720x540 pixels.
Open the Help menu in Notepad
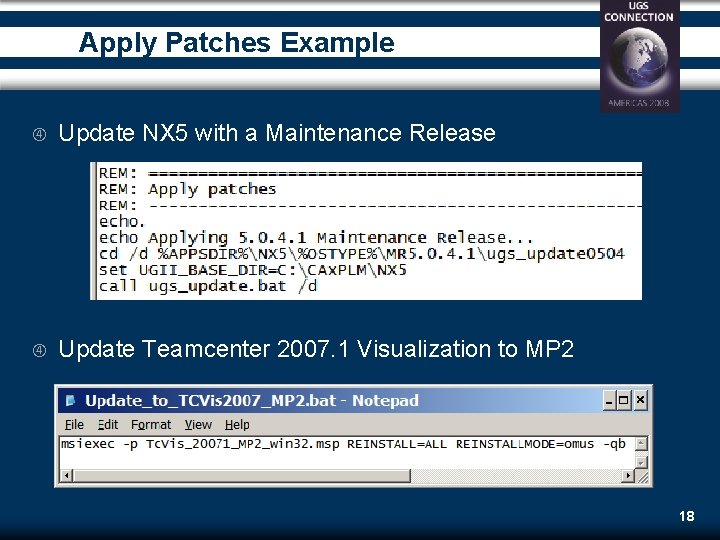[x=237, y=425]
